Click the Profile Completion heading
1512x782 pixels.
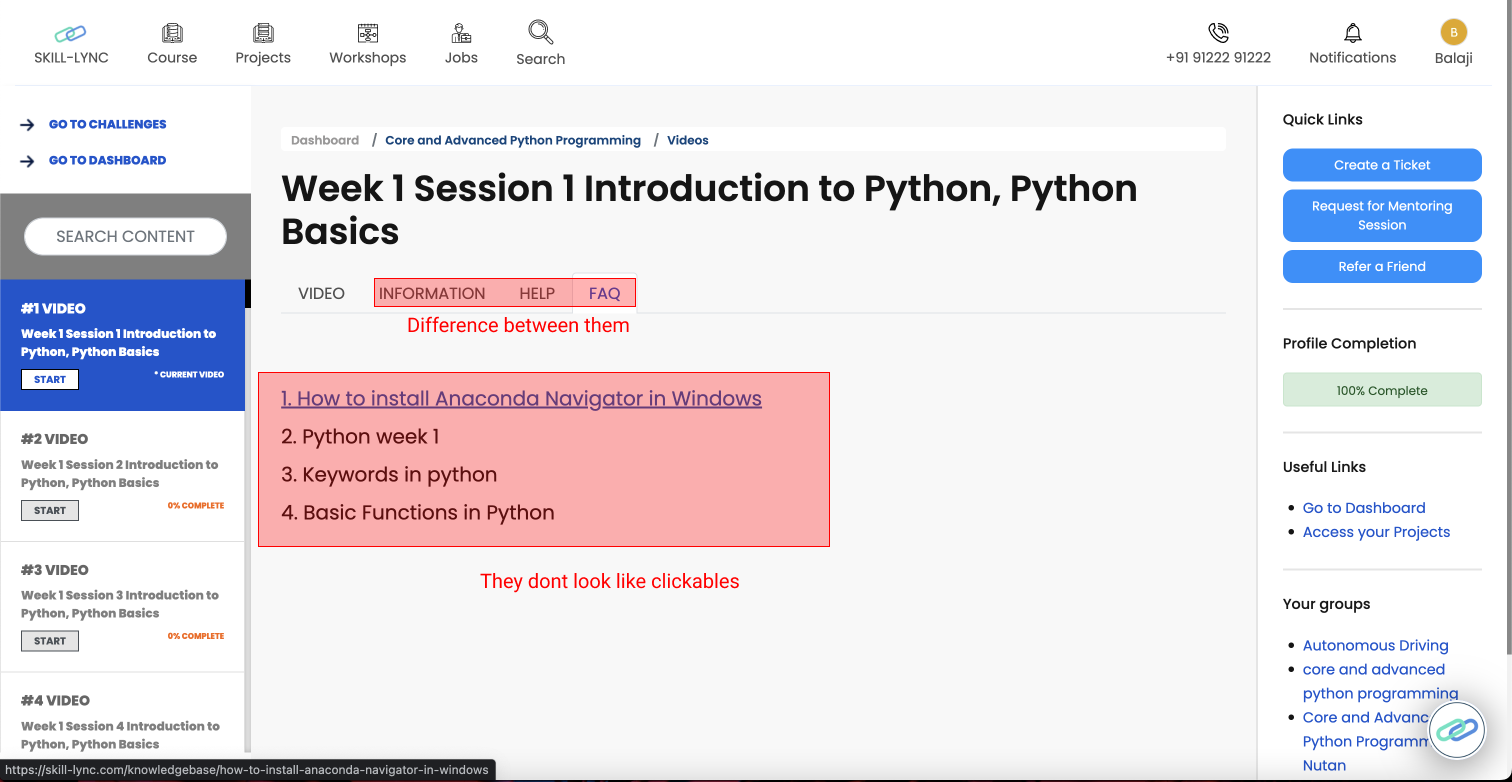pos(1350,343)
